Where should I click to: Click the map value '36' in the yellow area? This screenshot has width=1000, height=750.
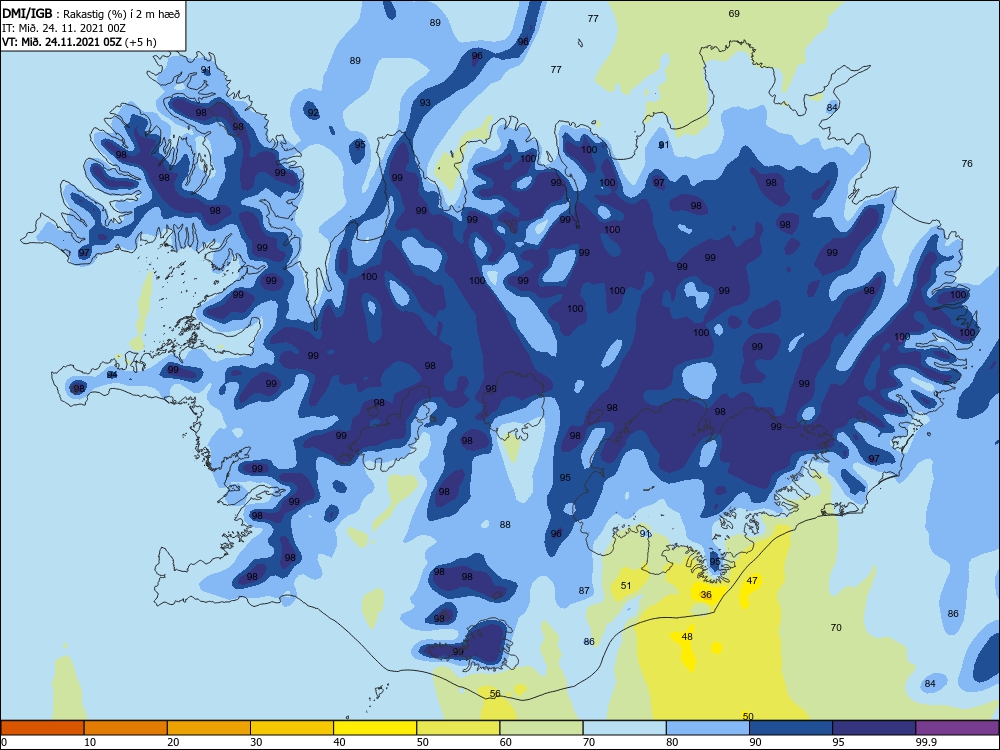[706, 594]
